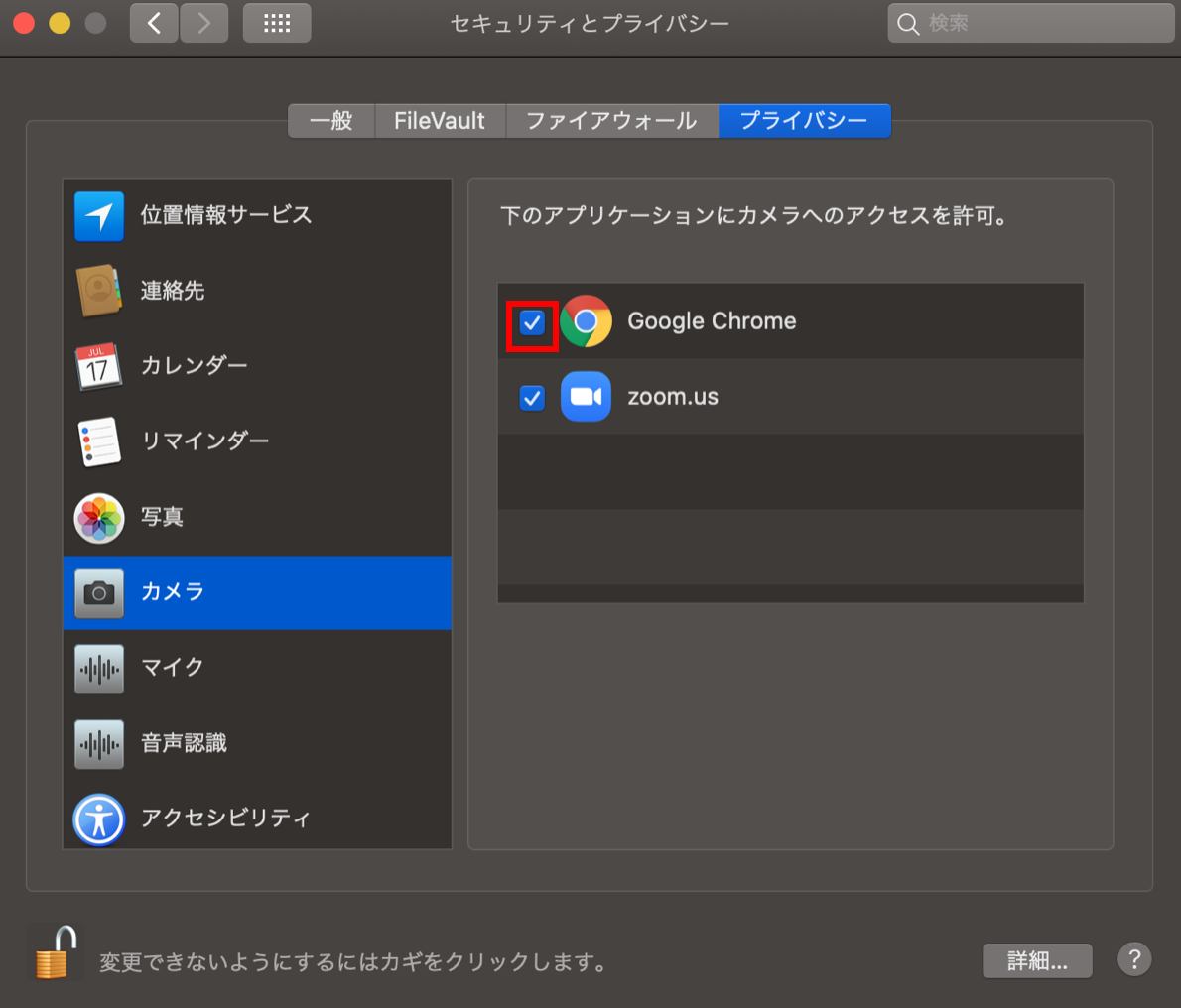
Task: Select 音声認識 label in the list
Action: [184, 744]
